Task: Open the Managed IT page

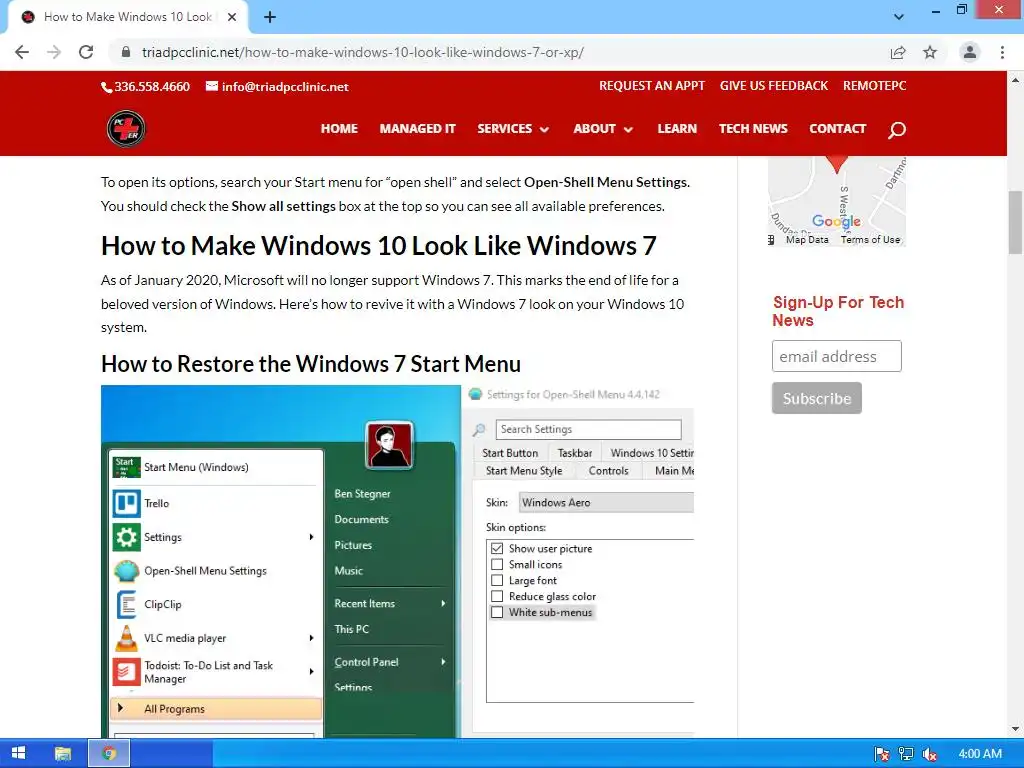Action: coord(417,129)
